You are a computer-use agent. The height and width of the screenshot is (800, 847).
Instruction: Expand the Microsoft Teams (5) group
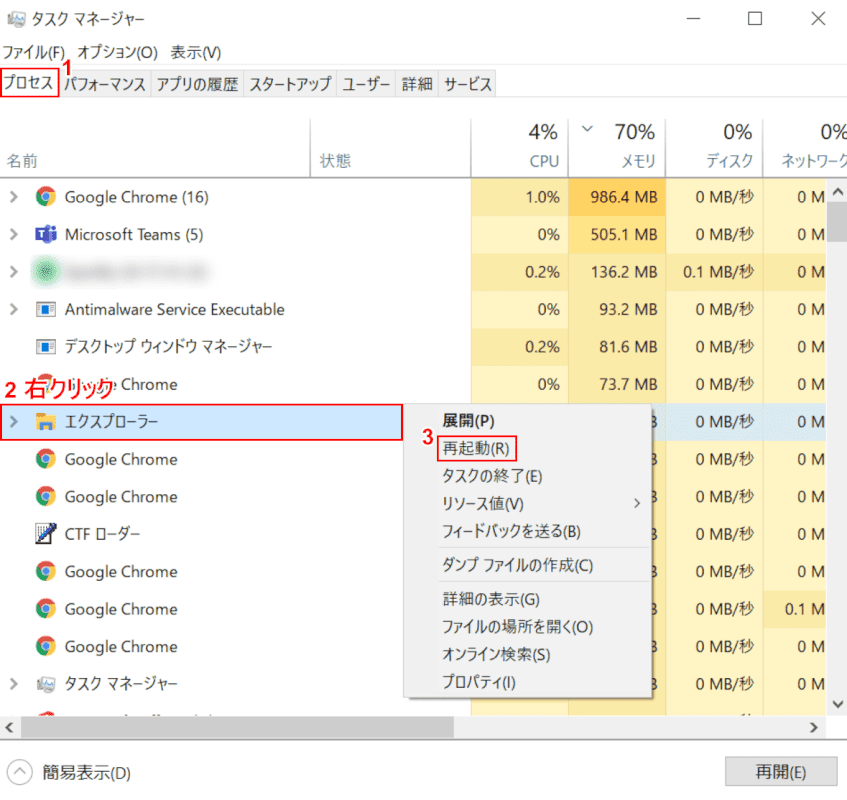pos(14,234)
